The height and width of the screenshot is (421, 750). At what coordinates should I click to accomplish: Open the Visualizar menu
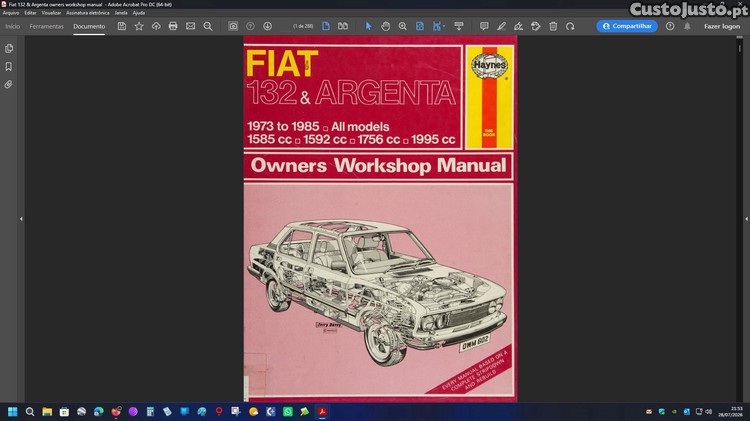point(51,13)
